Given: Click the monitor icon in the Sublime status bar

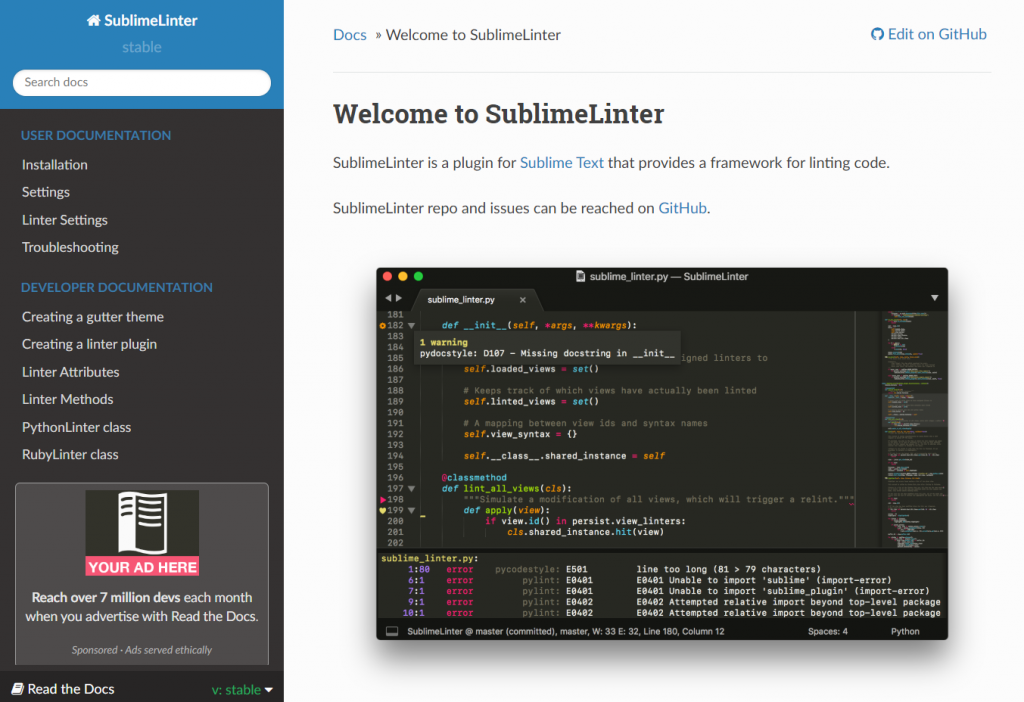Looking at the screenshot, I should (x=390, y=631).
